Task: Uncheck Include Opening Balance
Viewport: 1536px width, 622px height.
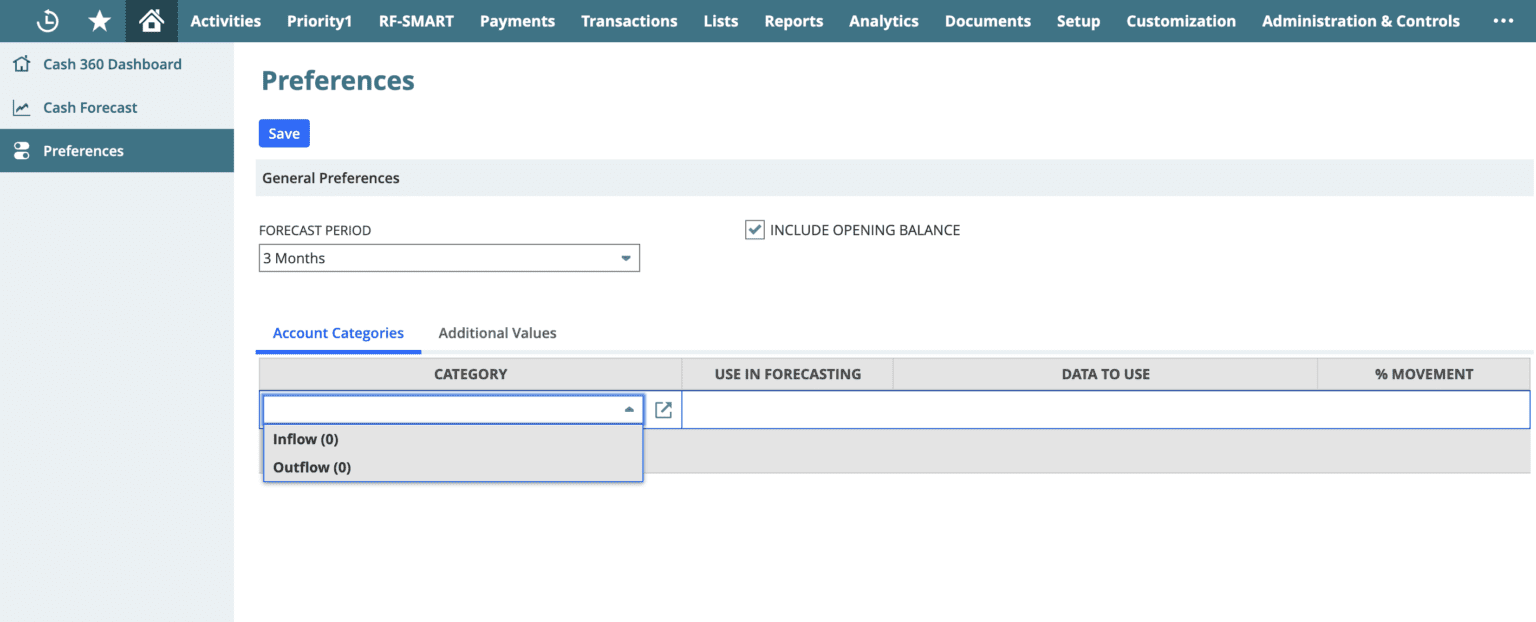Action: [755, 229]
